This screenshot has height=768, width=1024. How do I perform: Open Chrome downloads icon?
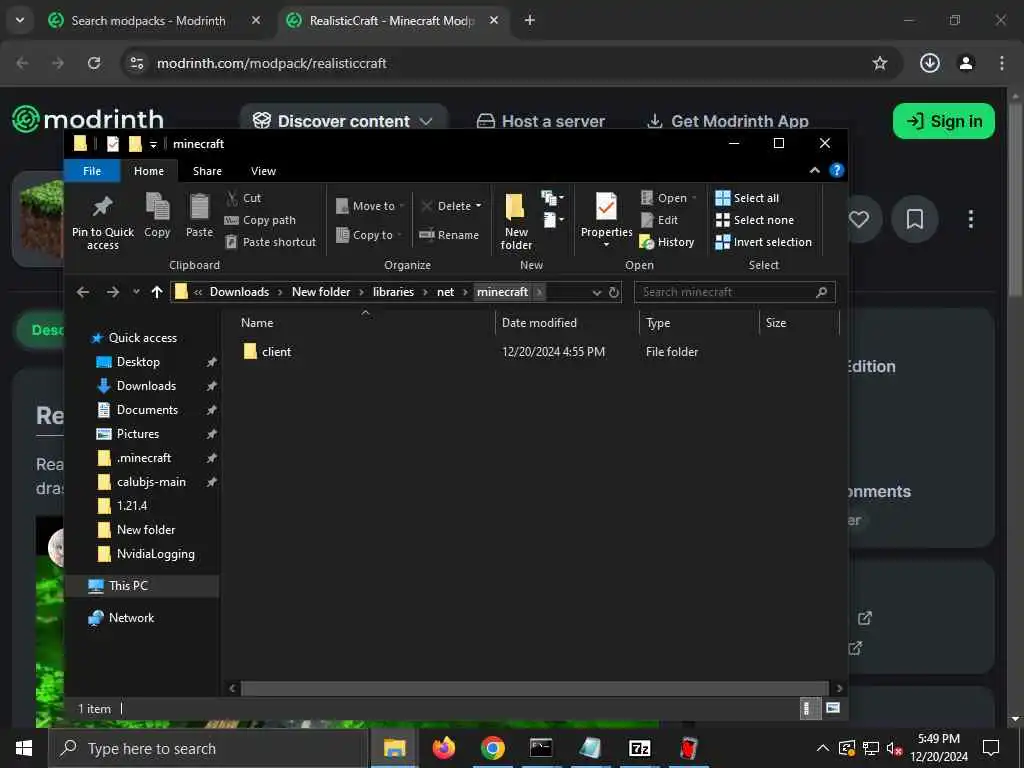tap(930, 63)
